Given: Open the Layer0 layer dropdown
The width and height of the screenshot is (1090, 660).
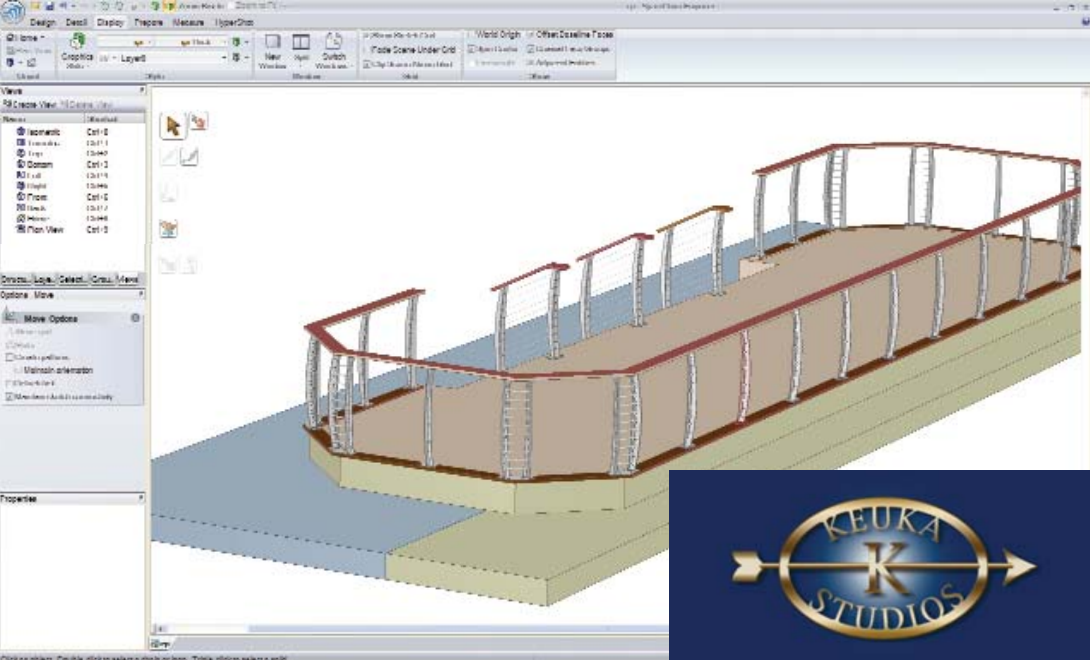Looking at the screenshot, I should [224, 58].
